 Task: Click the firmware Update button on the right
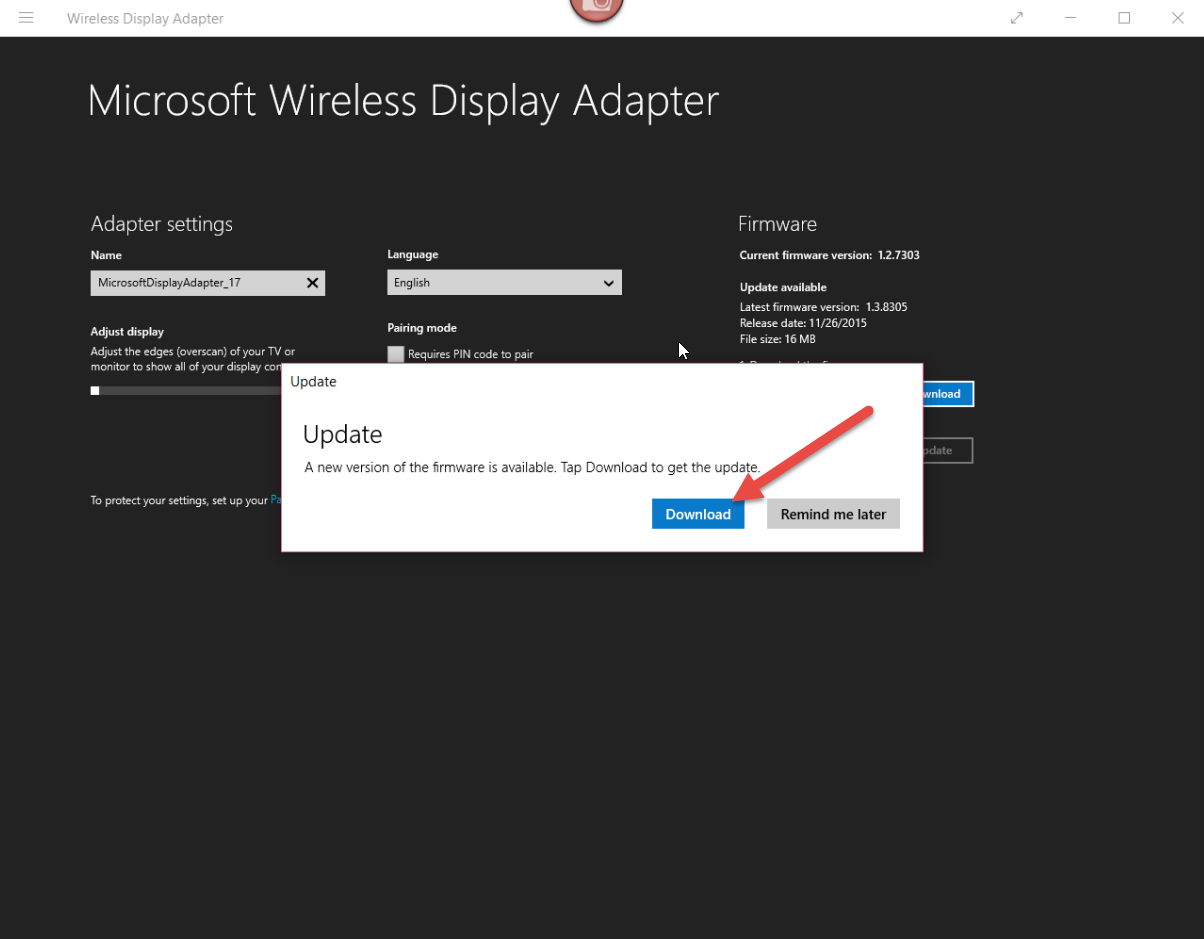coord(947,450)
